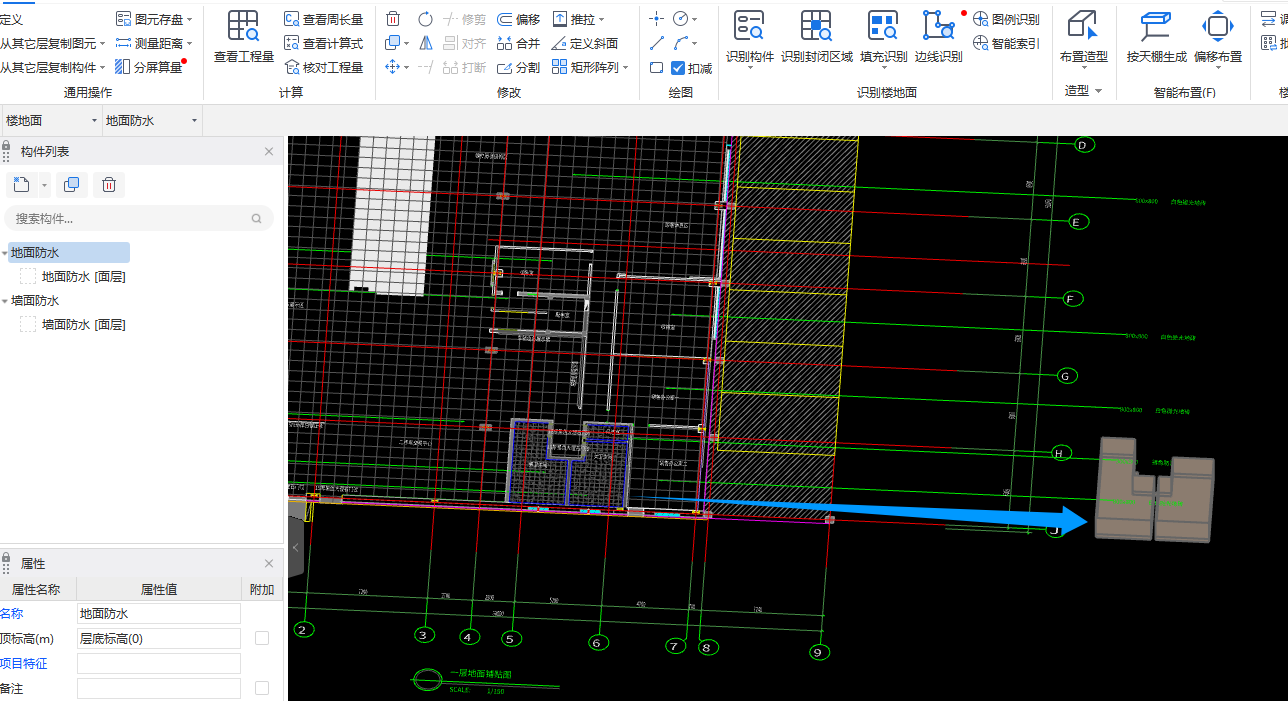The height and width of the screenshot is (701, 1288).
Task: Select the 合并 merge tool
Action: tap(518, 43)
